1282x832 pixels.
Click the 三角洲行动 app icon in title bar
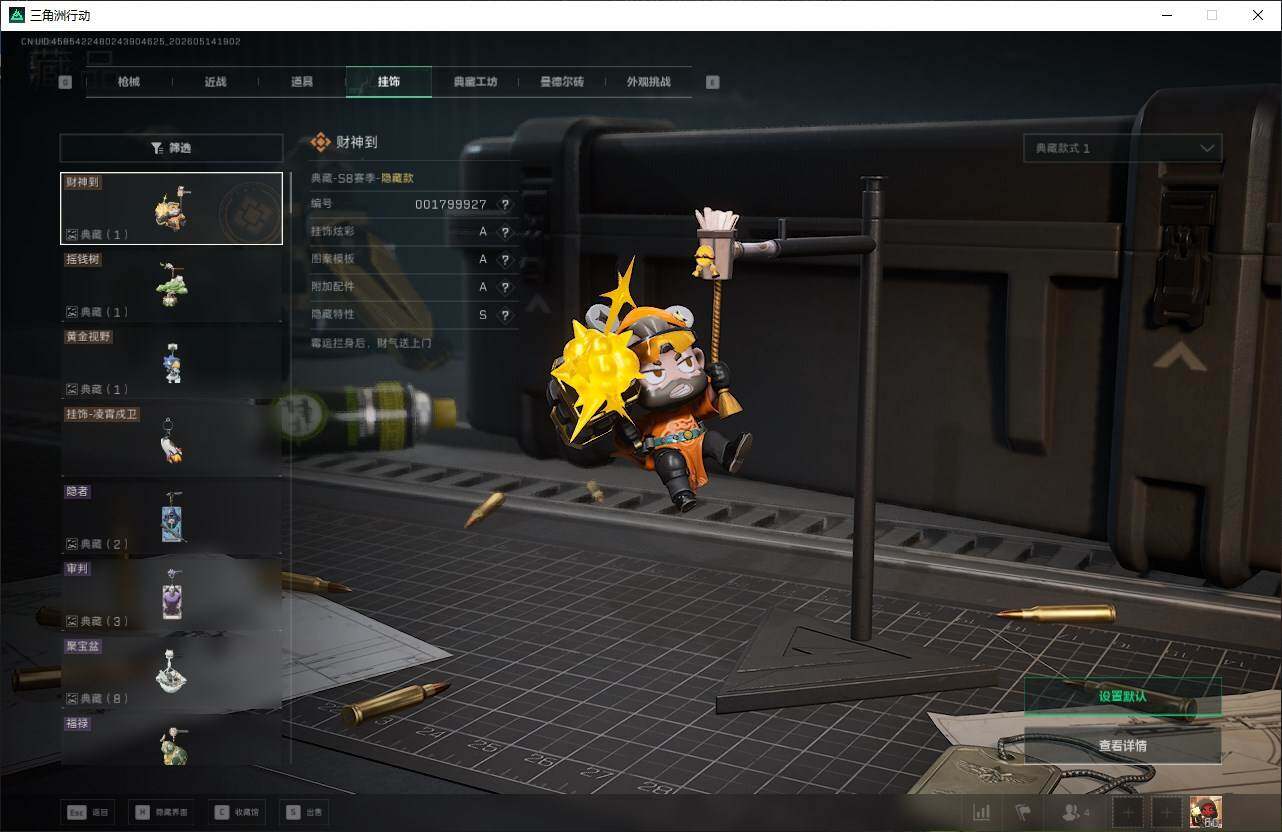click(16, 15)
